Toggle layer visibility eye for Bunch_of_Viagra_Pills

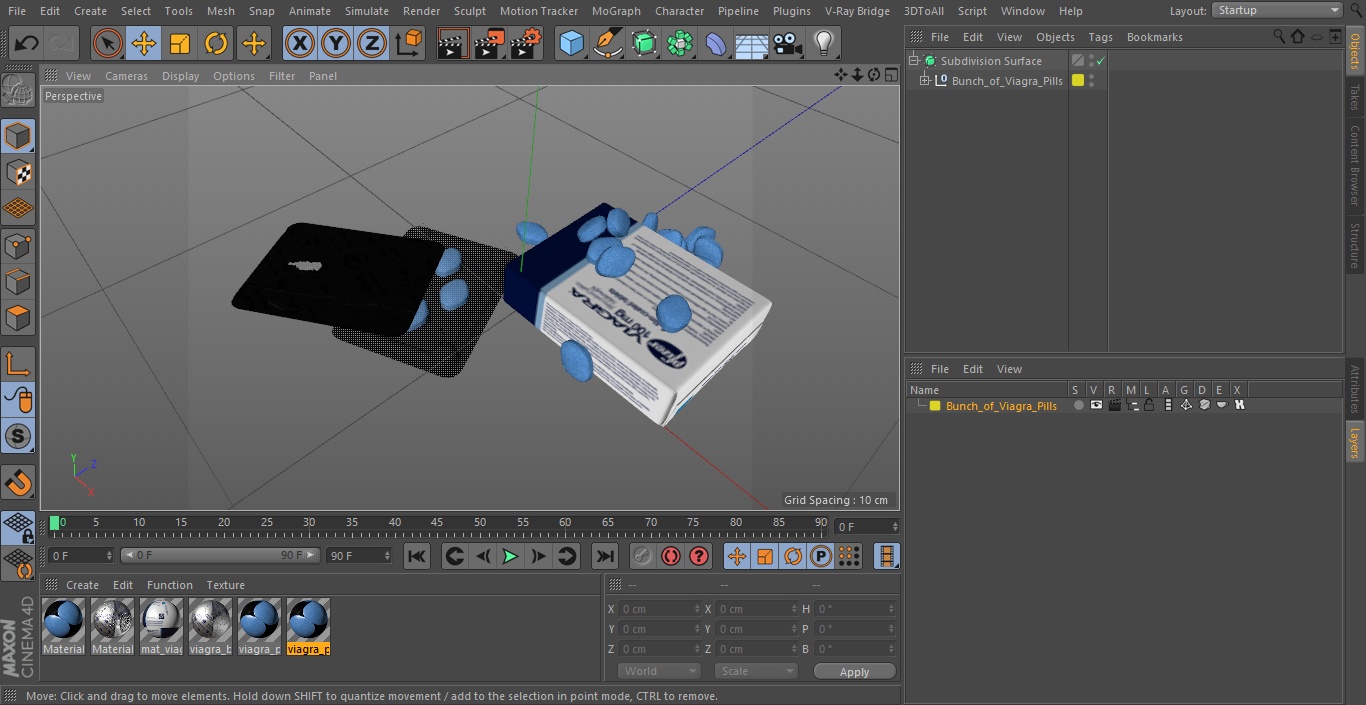(1096, 405)
